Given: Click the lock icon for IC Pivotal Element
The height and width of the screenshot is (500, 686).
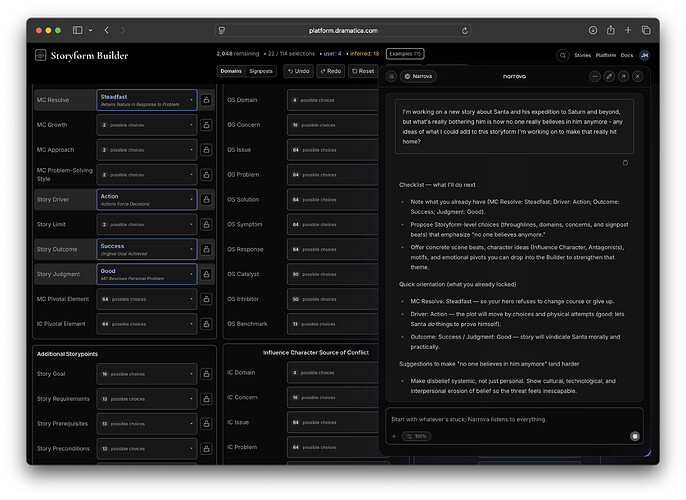Looking at the screenshot, I should 206,324.
